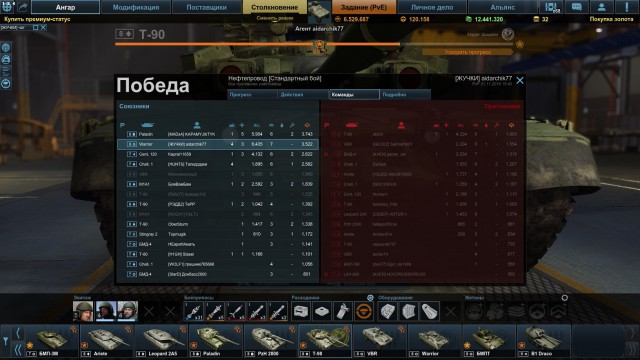Select the Leopard 2A5 vehicle
Image resolution: width=640 pixels, height=360 pixels.
tap(162, 341)
